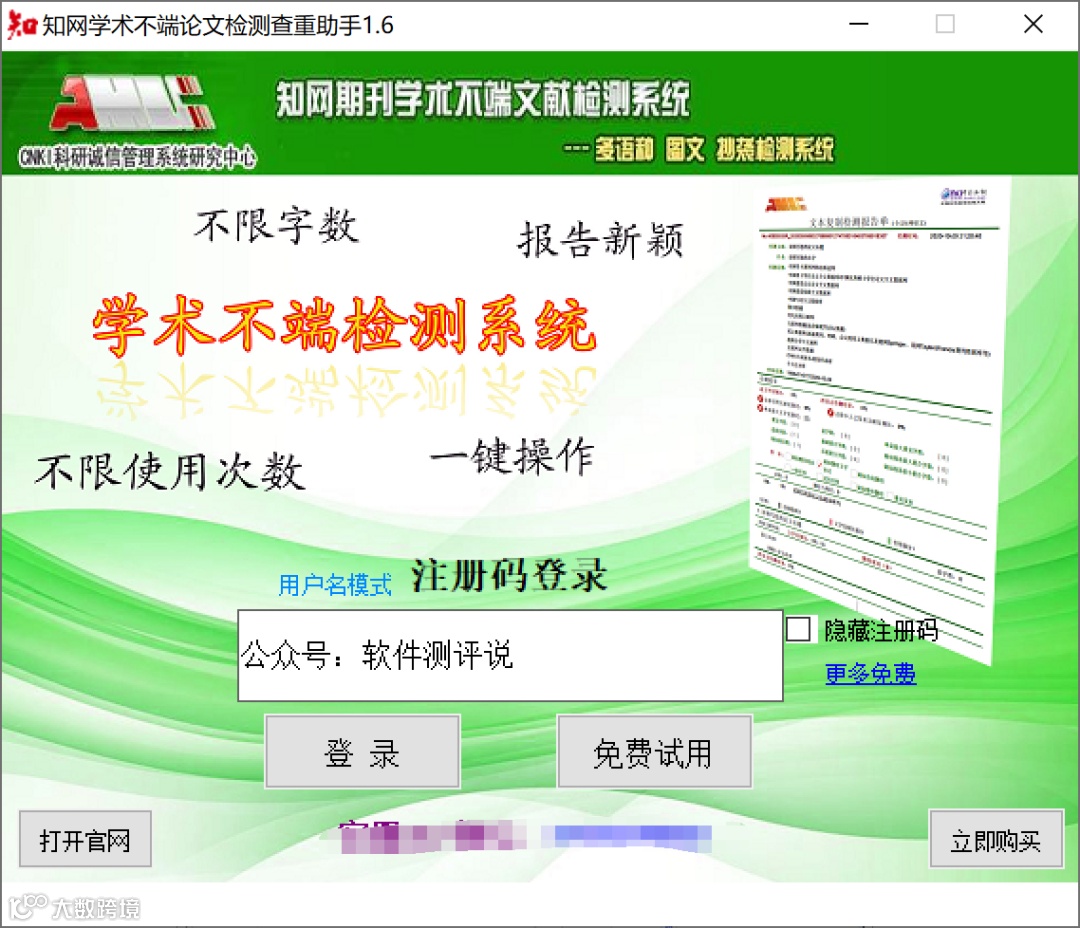Click the 不限使用次数 text
The image size is (1080, 928).
tap(170, 472)
